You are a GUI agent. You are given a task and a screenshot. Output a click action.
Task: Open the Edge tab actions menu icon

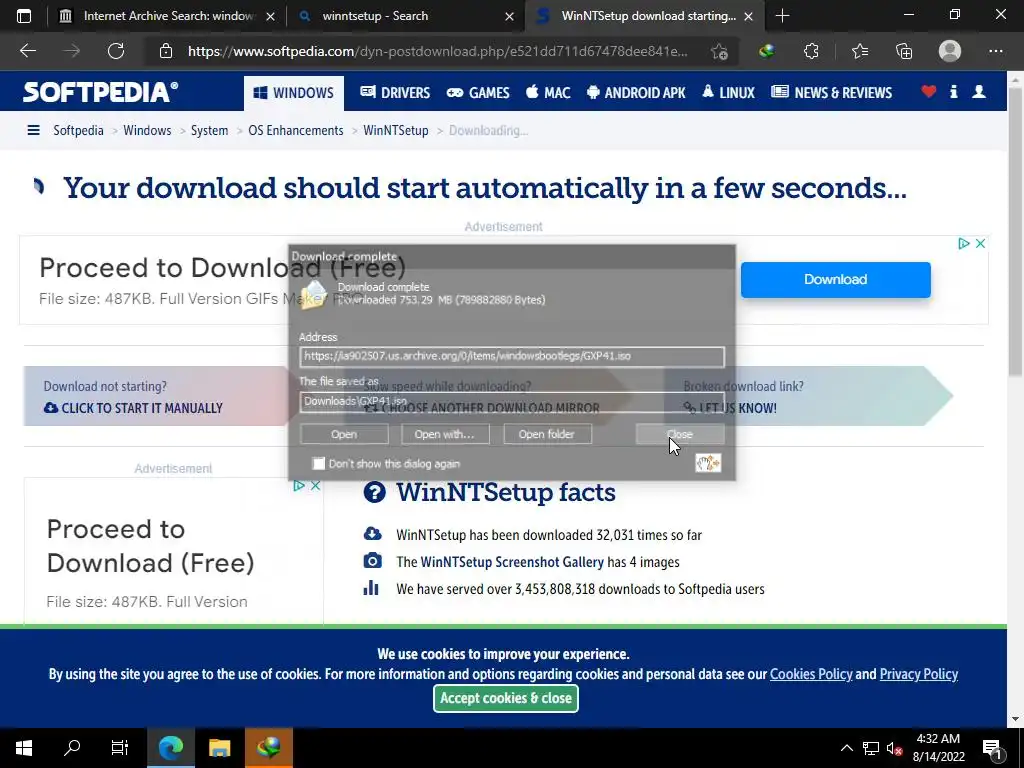point(24,16)
